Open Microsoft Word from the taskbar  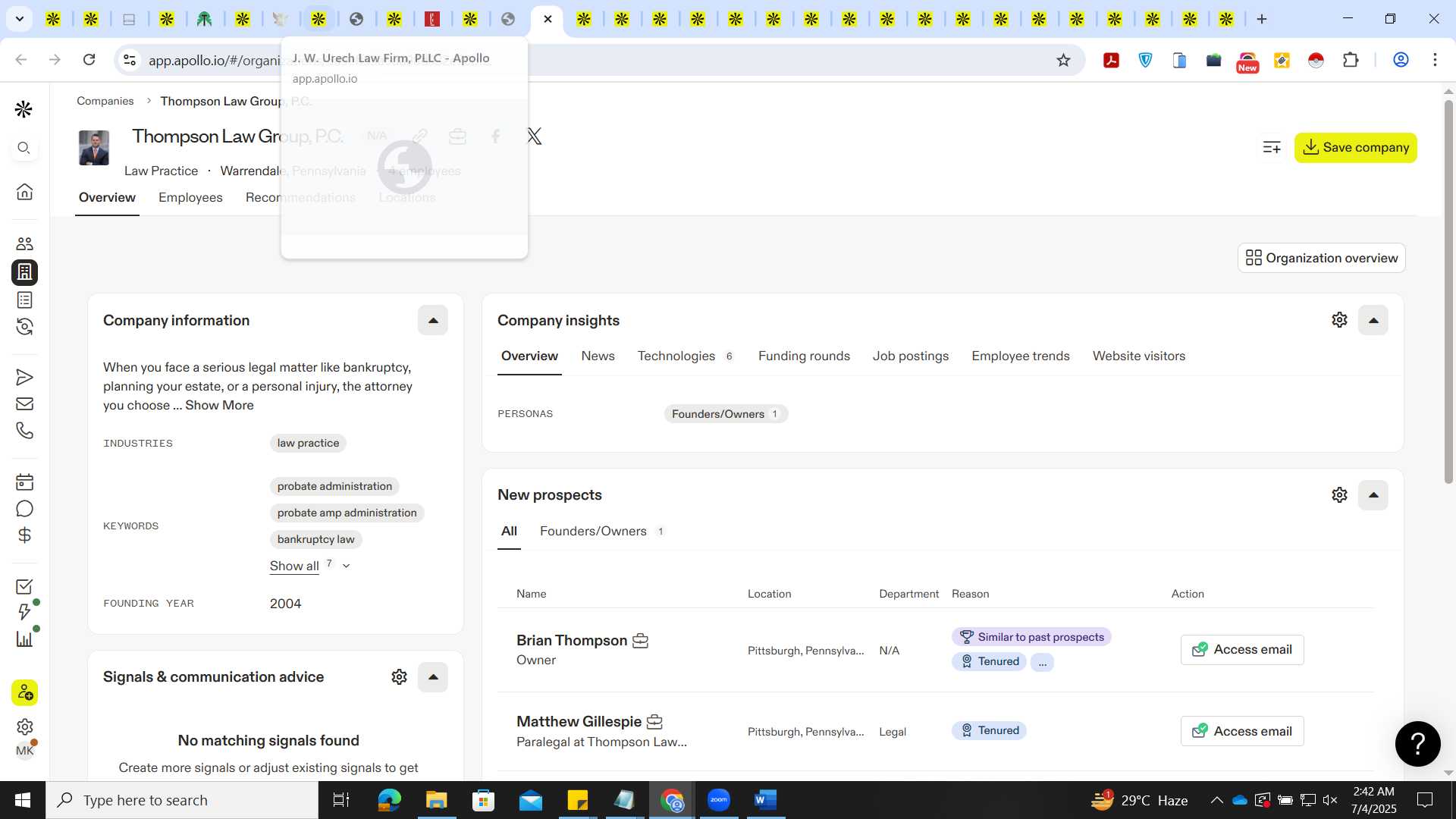[765, 800]
